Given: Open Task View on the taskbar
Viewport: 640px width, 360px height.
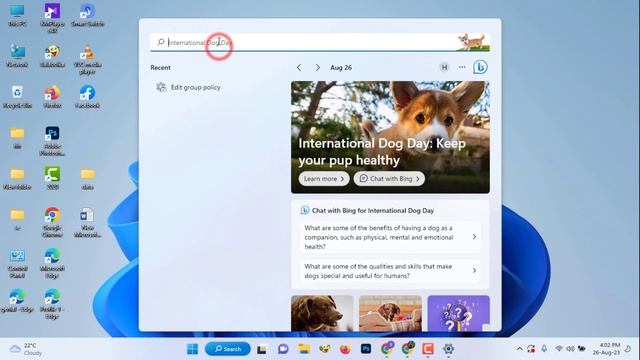Looking at the screenshot, I should coord(262,349).
